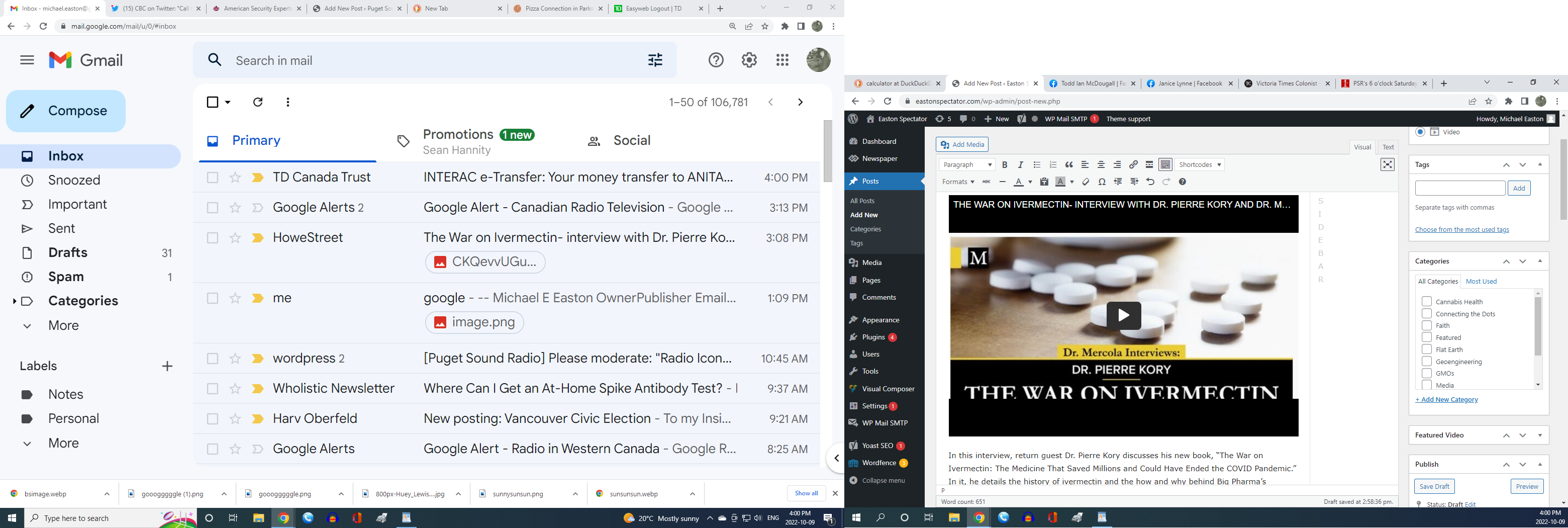This screenshot has width=1568, height=528.
Task: Star the HoweStreet email
Action: tap(235, 238)
